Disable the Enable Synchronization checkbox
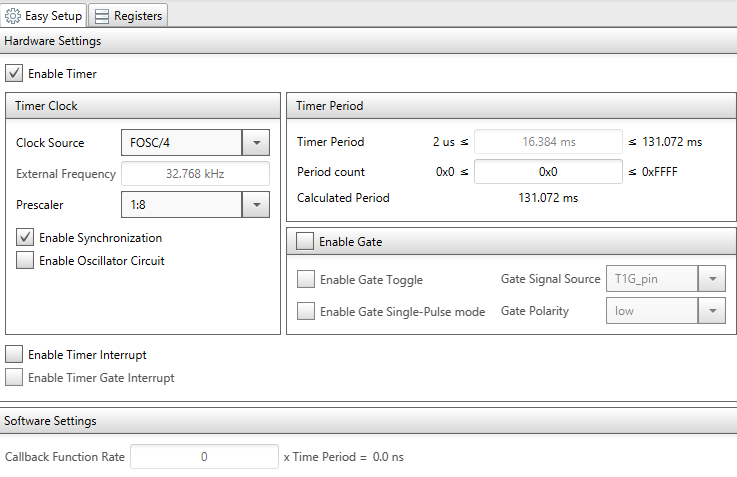The image size is (737, 477). (25, 238)
